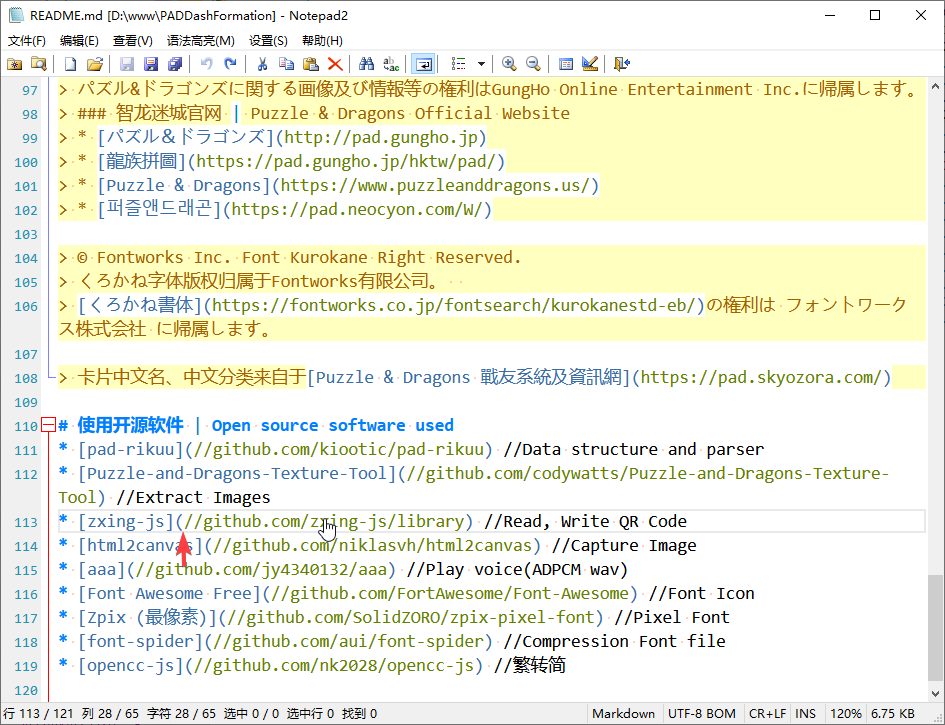Click the pad.skyozora.com URL on line 108
The height and width of the screenshot is (725, 945).
(761, 378)
